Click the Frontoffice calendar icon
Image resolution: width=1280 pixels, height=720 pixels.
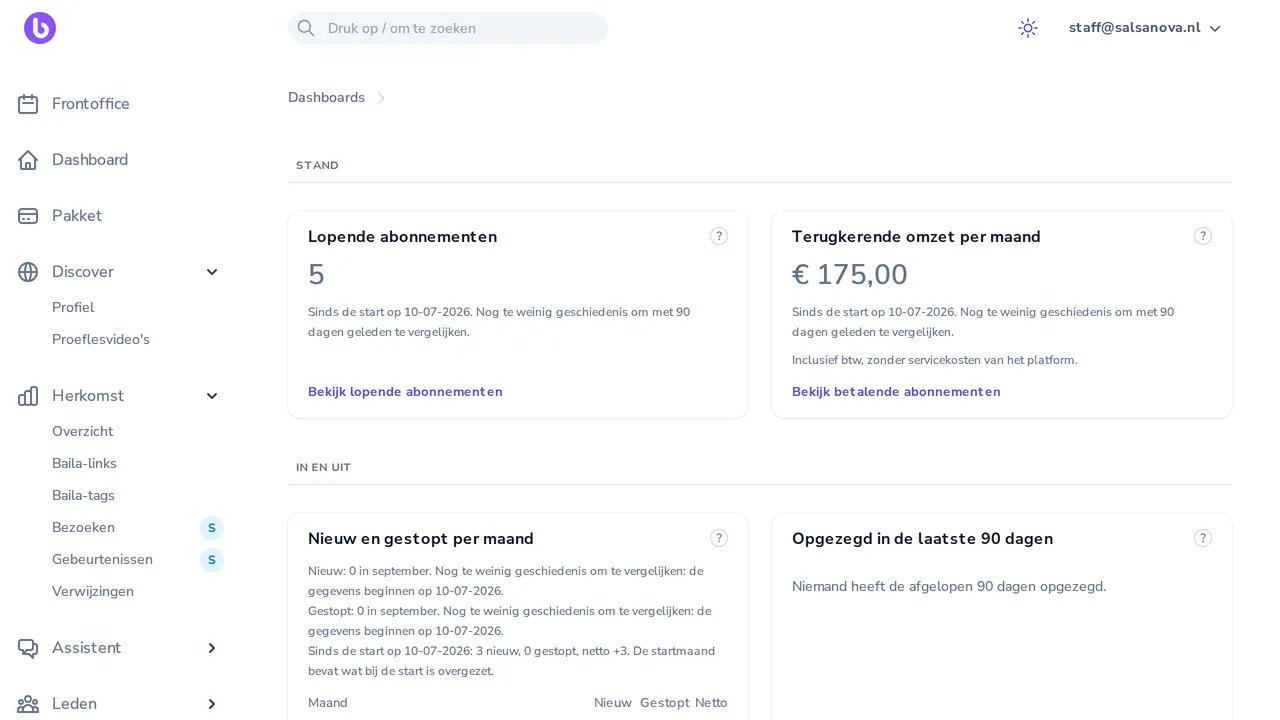point(28,104)
